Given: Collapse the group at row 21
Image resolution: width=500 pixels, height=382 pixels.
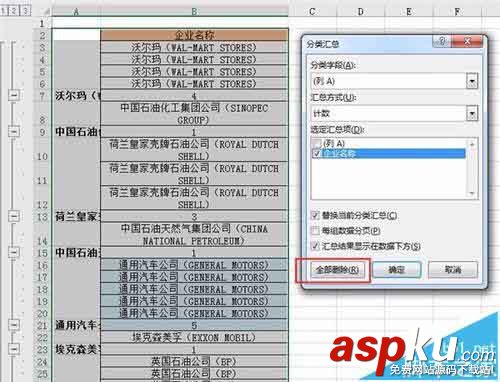Looking at the screenshot, I should pos(14,325).
